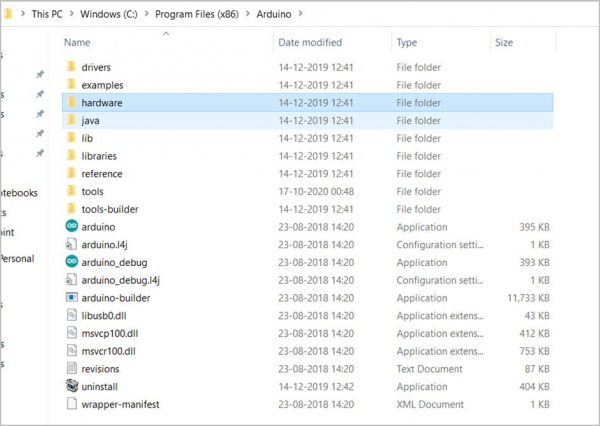Select the tools-builder folder icon

point(71,209)
